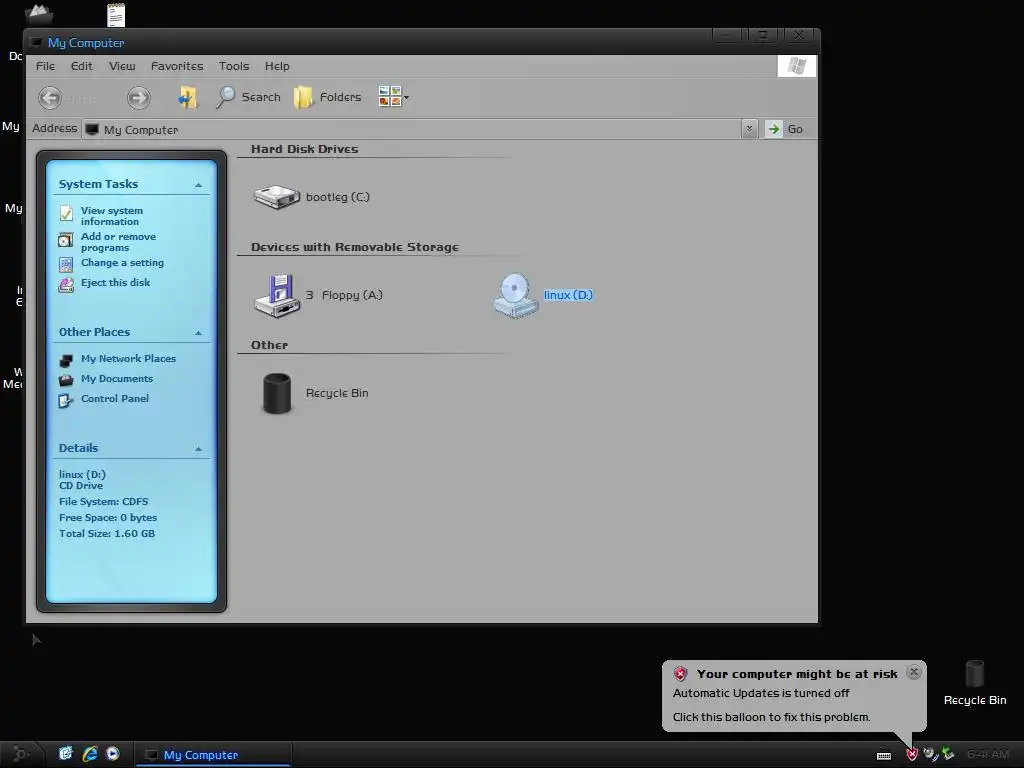Click the Back arrow toolbar button
Viewport: 1024px width, 768px height.
(x=50, y=98)
